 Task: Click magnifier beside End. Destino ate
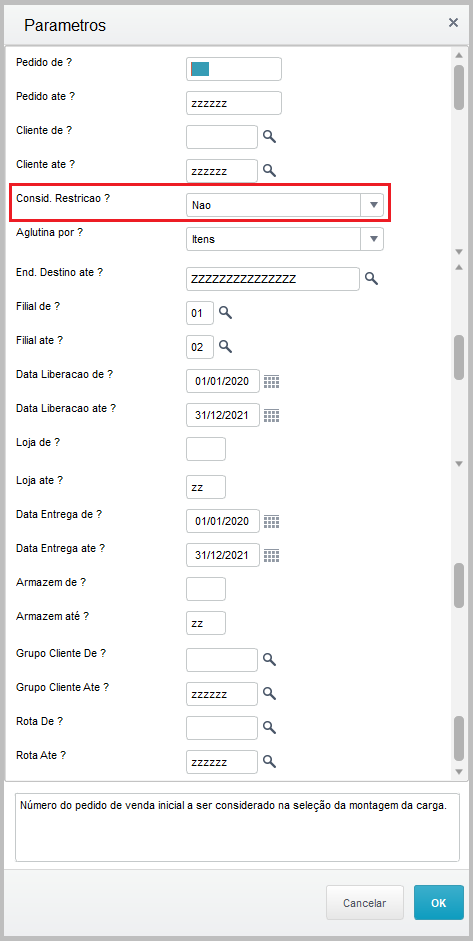(x=371, y=279)
